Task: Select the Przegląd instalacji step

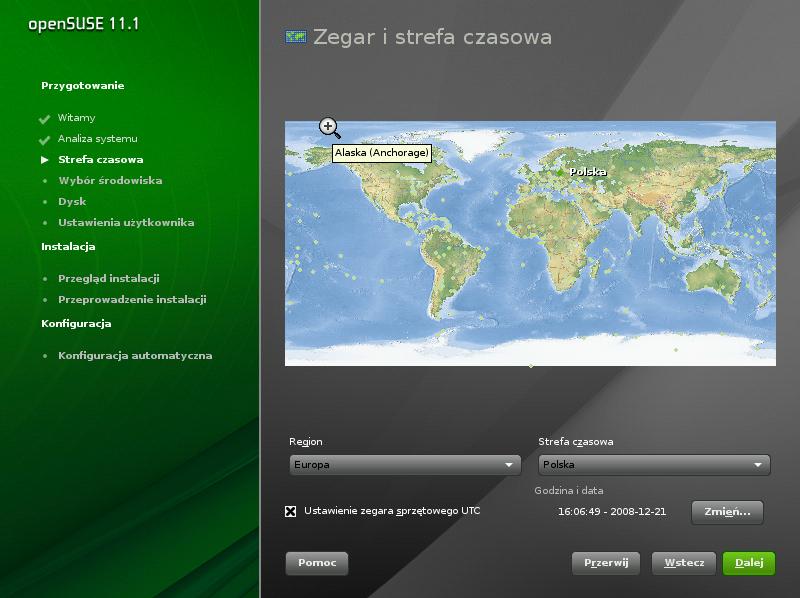Action: (109, 279)
